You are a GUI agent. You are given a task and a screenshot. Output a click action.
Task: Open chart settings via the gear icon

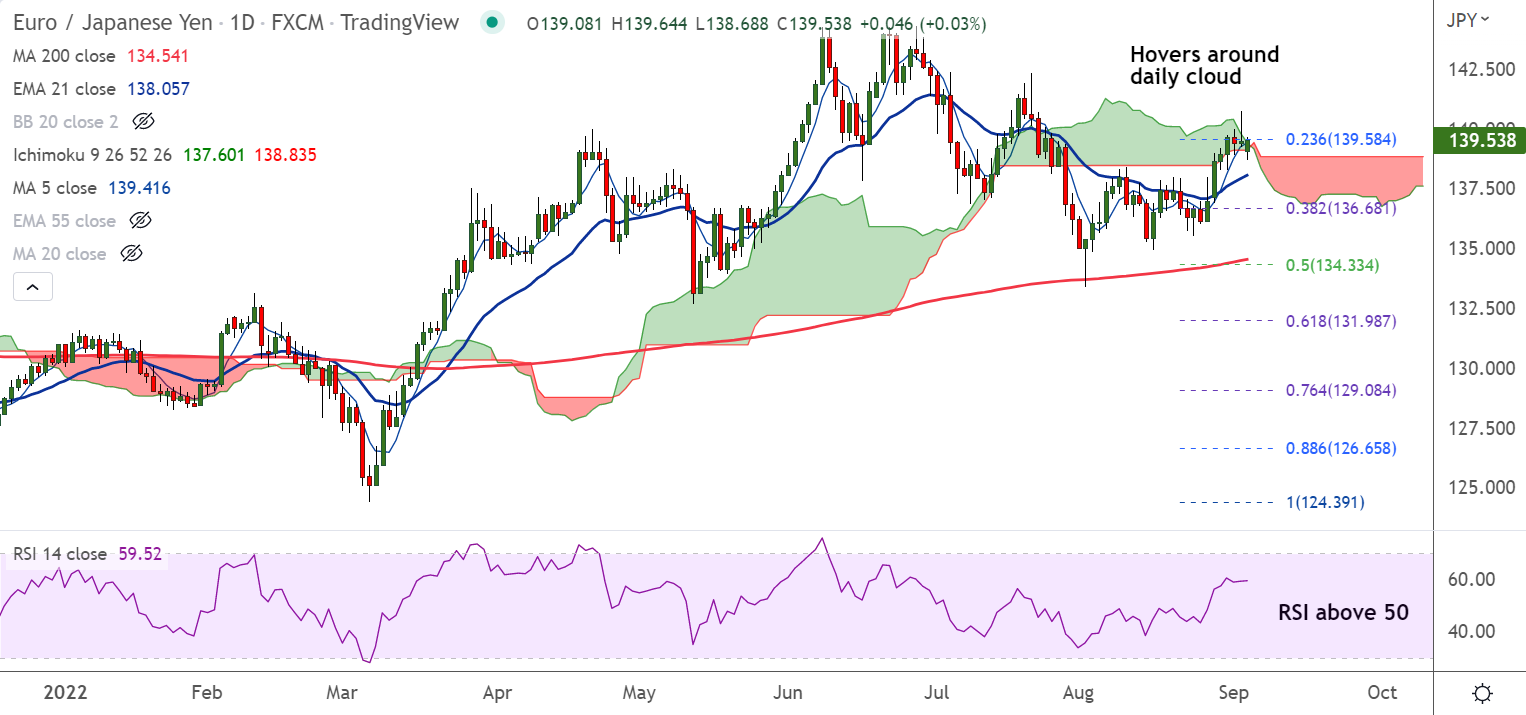[x=1483, y=693]
